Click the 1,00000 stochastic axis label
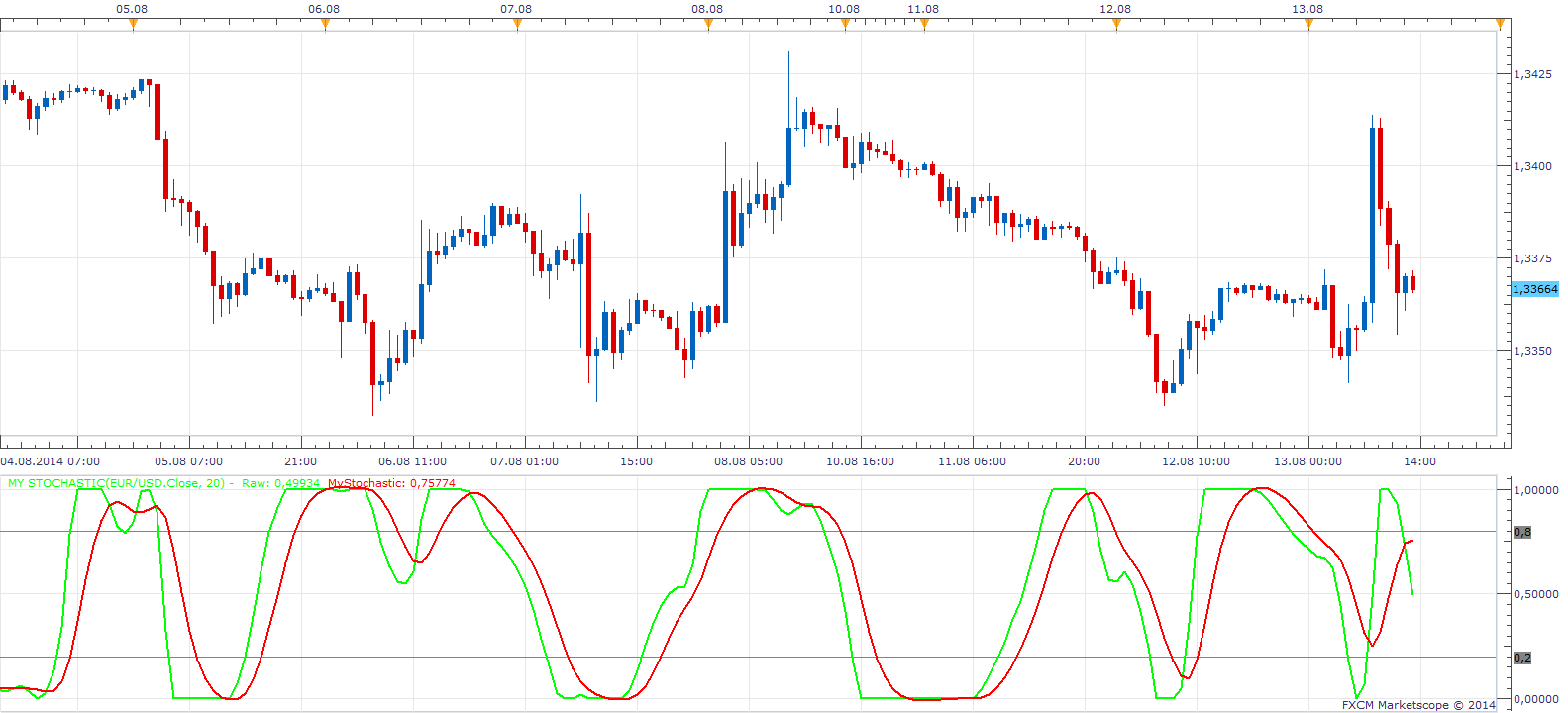Viewport: 1568px width, 713px height. (x=1536, y=490)
